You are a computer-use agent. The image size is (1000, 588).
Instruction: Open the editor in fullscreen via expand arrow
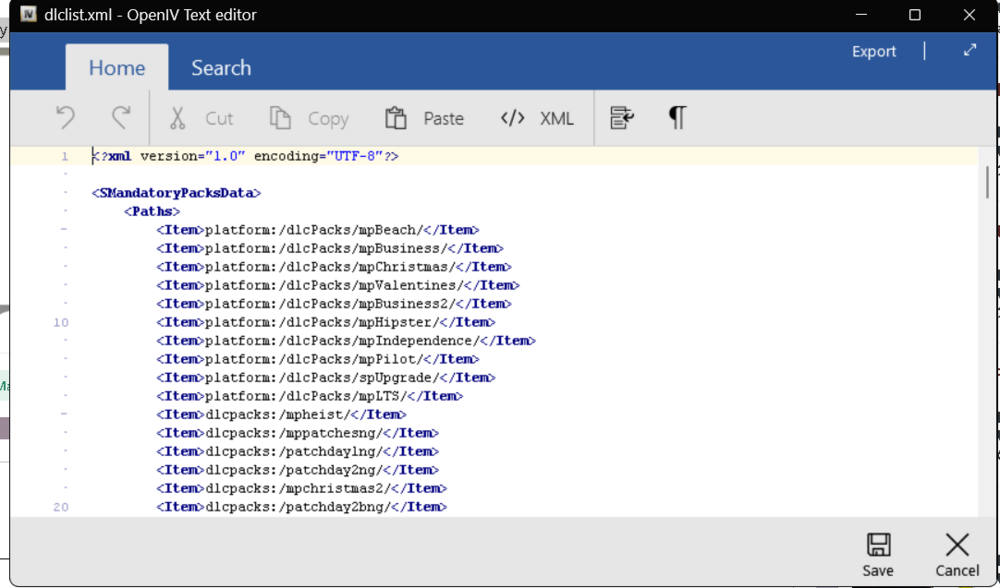[x=969, y=50]
